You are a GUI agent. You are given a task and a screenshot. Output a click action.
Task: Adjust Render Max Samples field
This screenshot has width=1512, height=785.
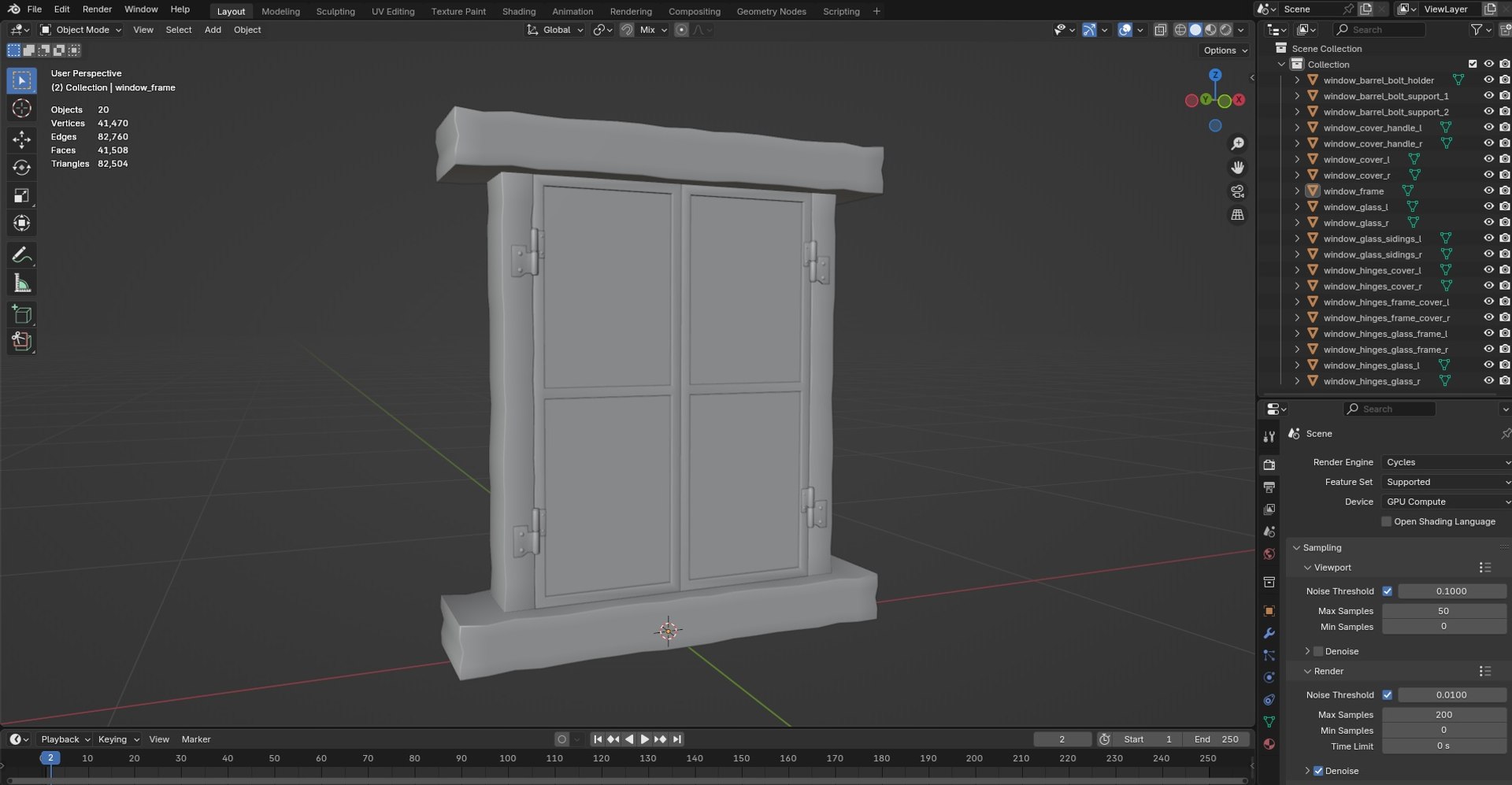tap(1443, 715)
